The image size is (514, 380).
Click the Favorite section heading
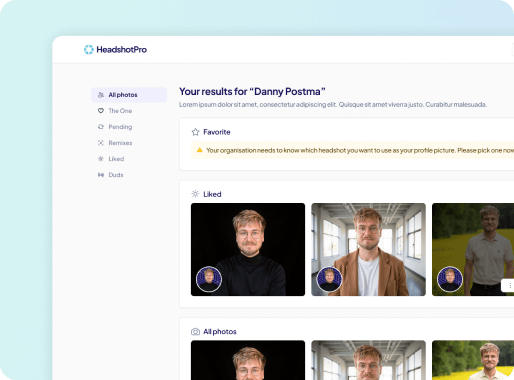click(217, 132)
